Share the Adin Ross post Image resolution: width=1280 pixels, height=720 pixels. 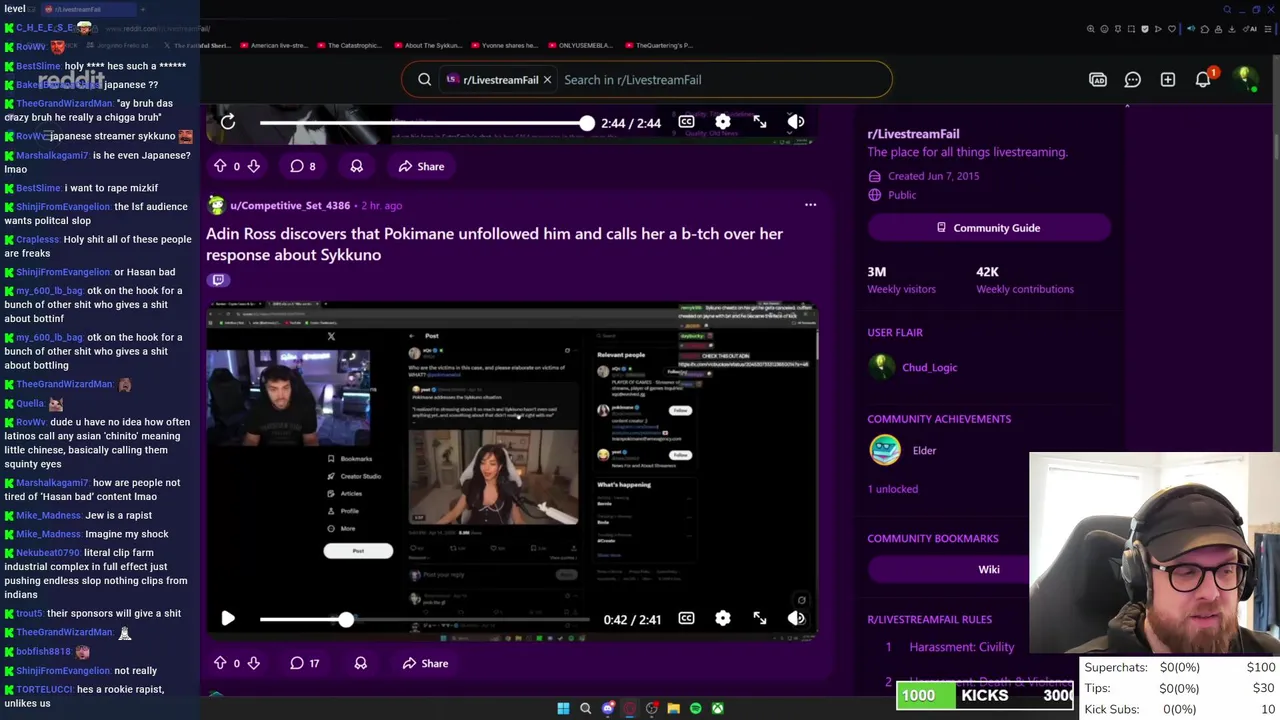[425, 663]
